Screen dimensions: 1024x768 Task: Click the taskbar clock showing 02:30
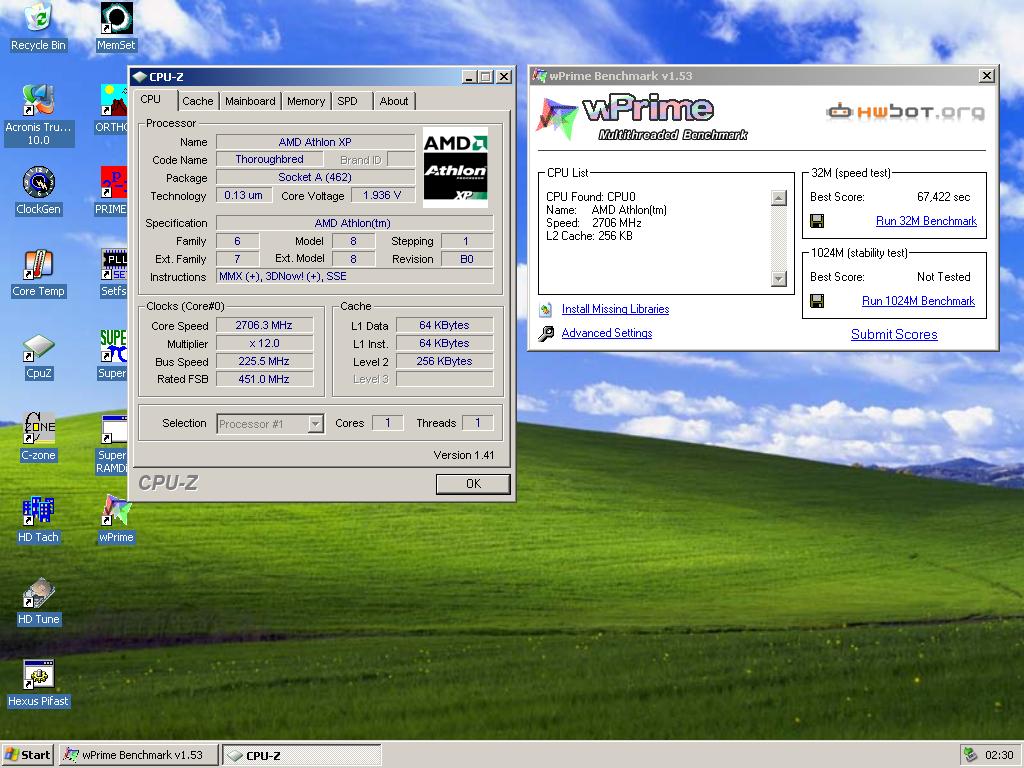click(999, 755)
